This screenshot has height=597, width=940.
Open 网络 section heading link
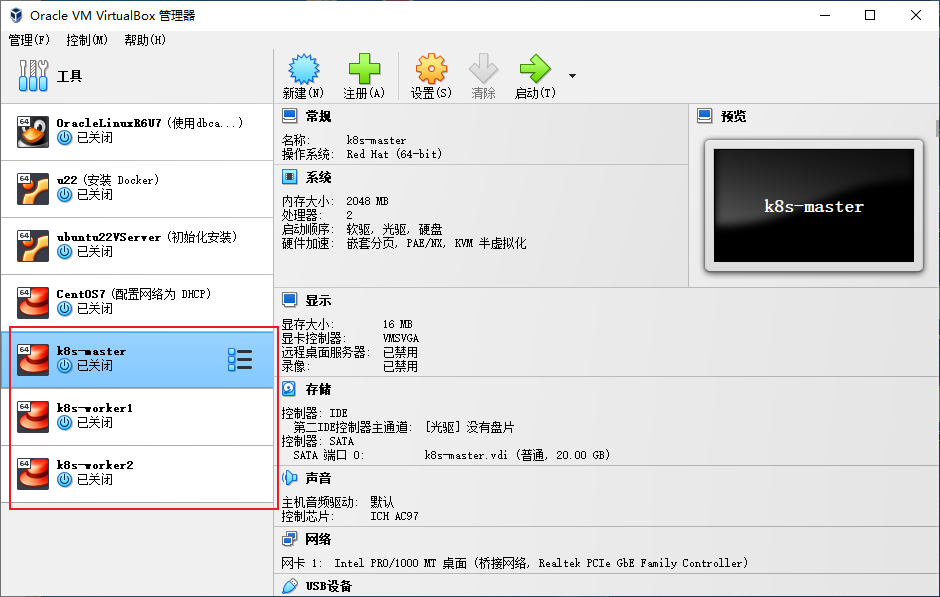(318, 539)
